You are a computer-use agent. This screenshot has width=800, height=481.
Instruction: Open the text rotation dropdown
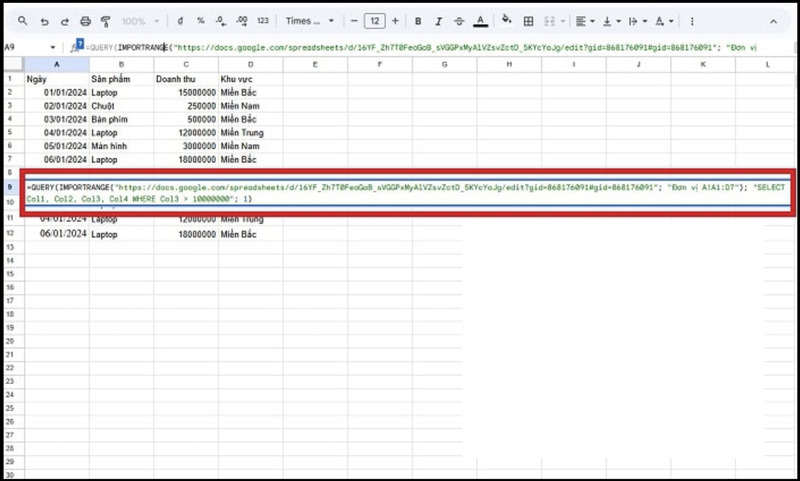664,21
